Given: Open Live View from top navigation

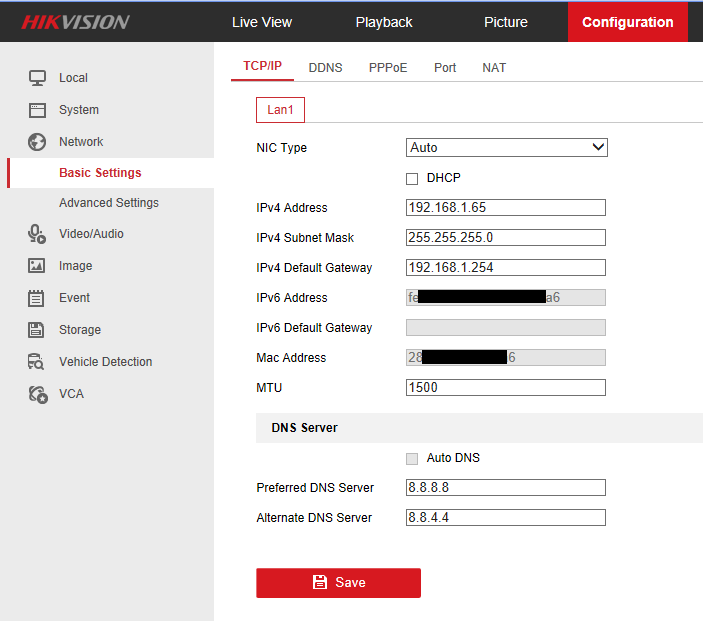Looking at the screenshot, I should tap(262, 22).
